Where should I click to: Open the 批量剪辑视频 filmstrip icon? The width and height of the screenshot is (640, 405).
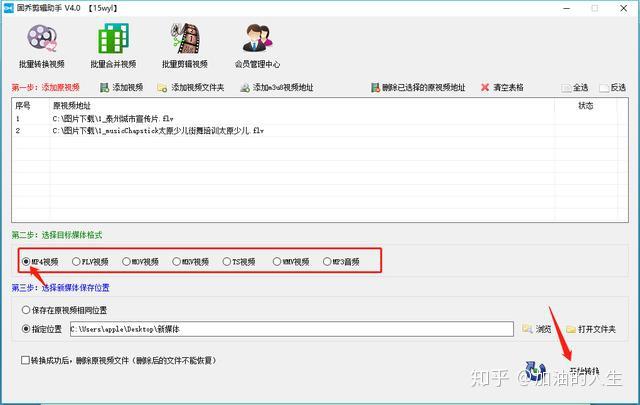pos(185,38)
